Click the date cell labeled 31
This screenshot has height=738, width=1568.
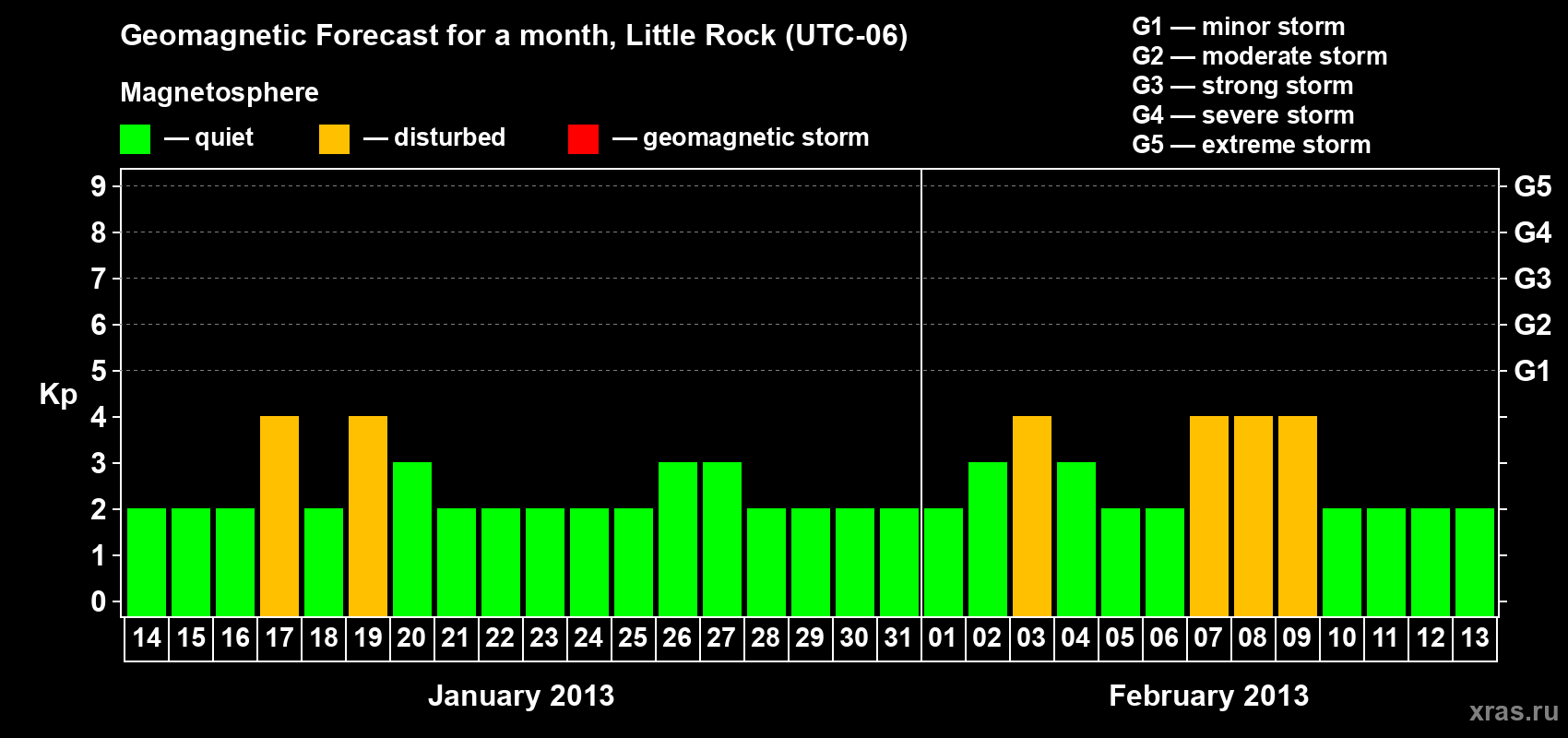pyautogui.click(x=898, y=638)
